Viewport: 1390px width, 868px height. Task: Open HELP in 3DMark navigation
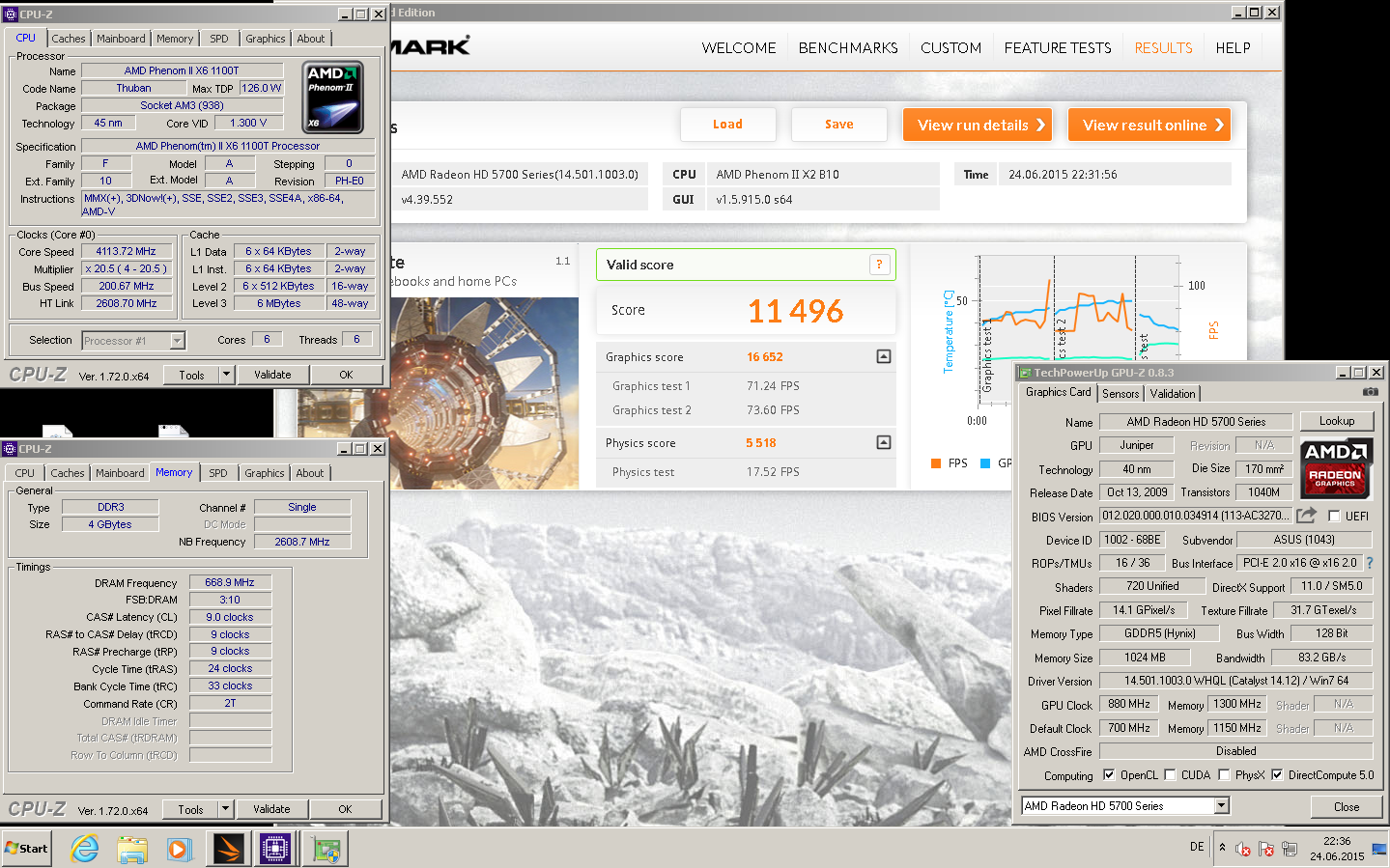click(x=1233, y=47)
